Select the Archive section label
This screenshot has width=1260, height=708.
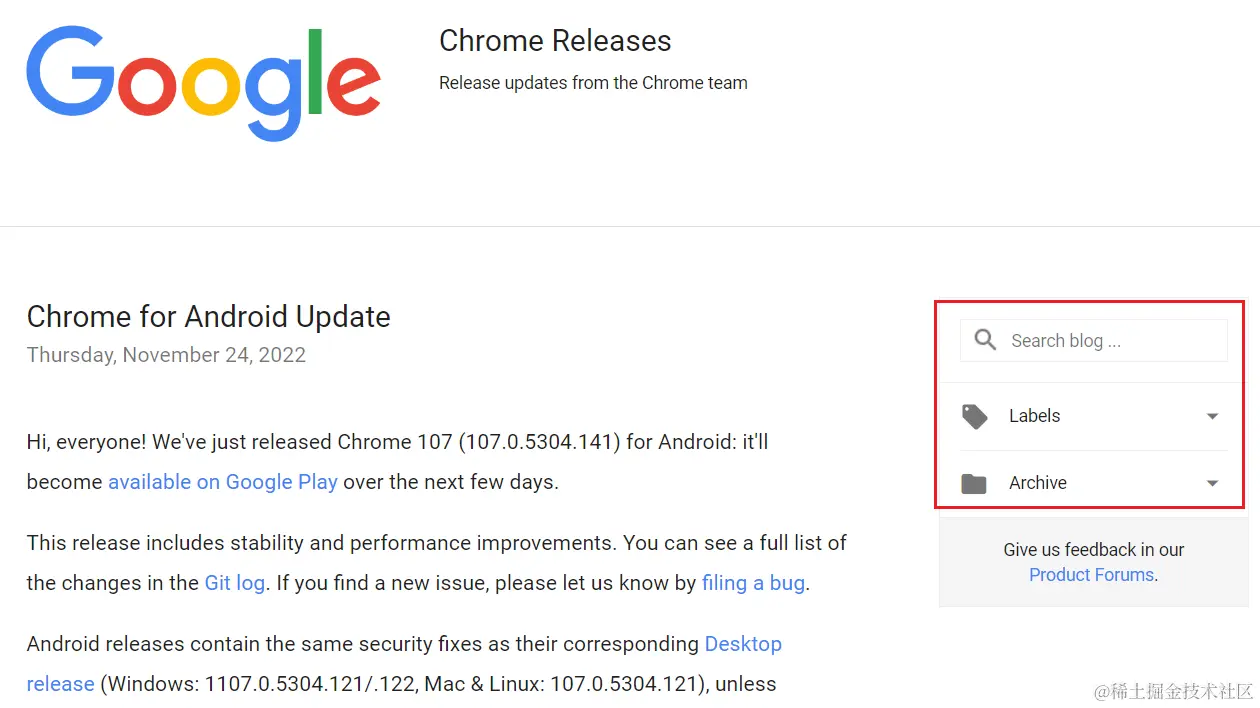pyautogui.click(x=1038, y=483)
